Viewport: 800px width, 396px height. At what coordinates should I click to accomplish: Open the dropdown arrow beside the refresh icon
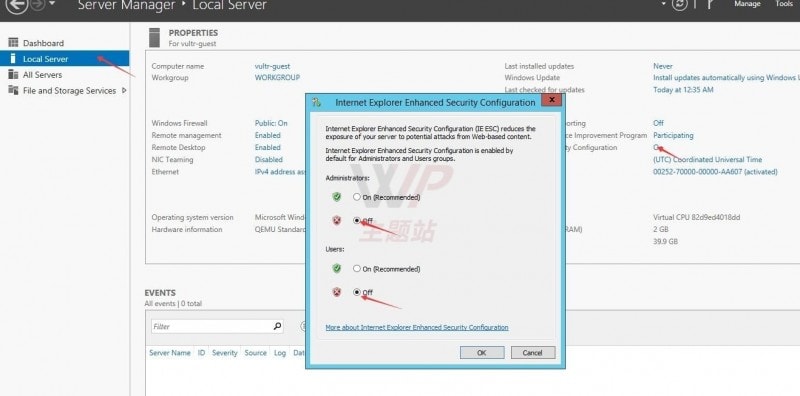664,4
